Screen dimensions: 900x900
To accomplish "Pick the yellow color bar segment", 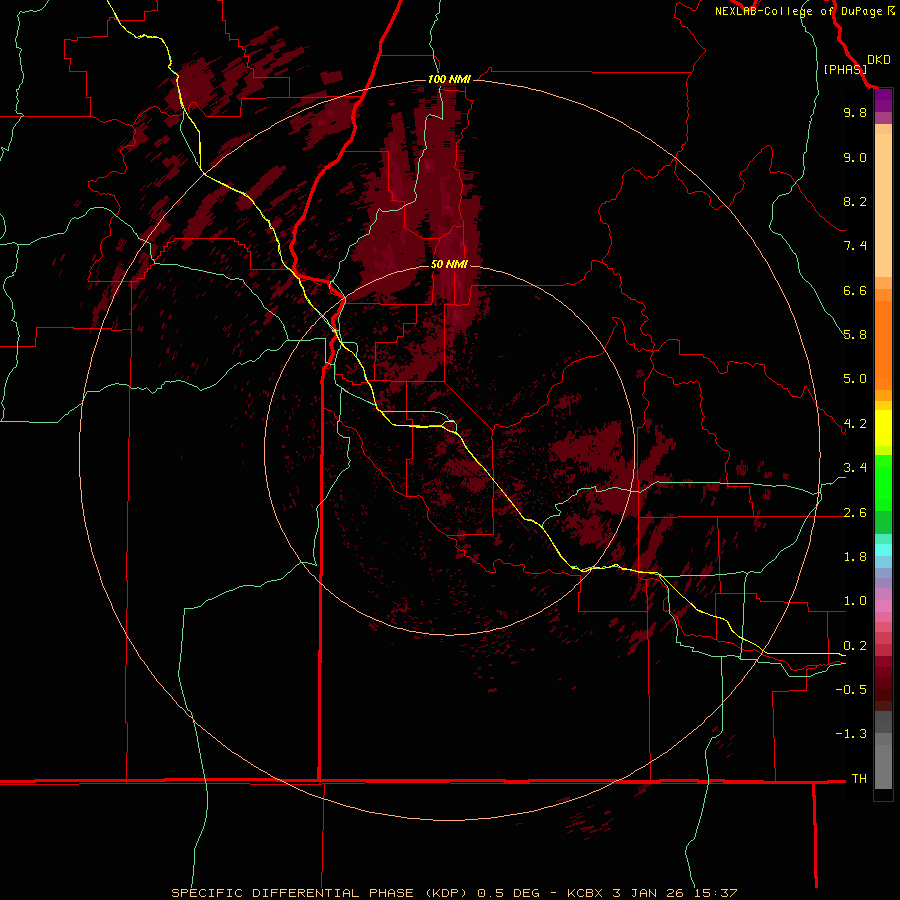I will (883, 428).
